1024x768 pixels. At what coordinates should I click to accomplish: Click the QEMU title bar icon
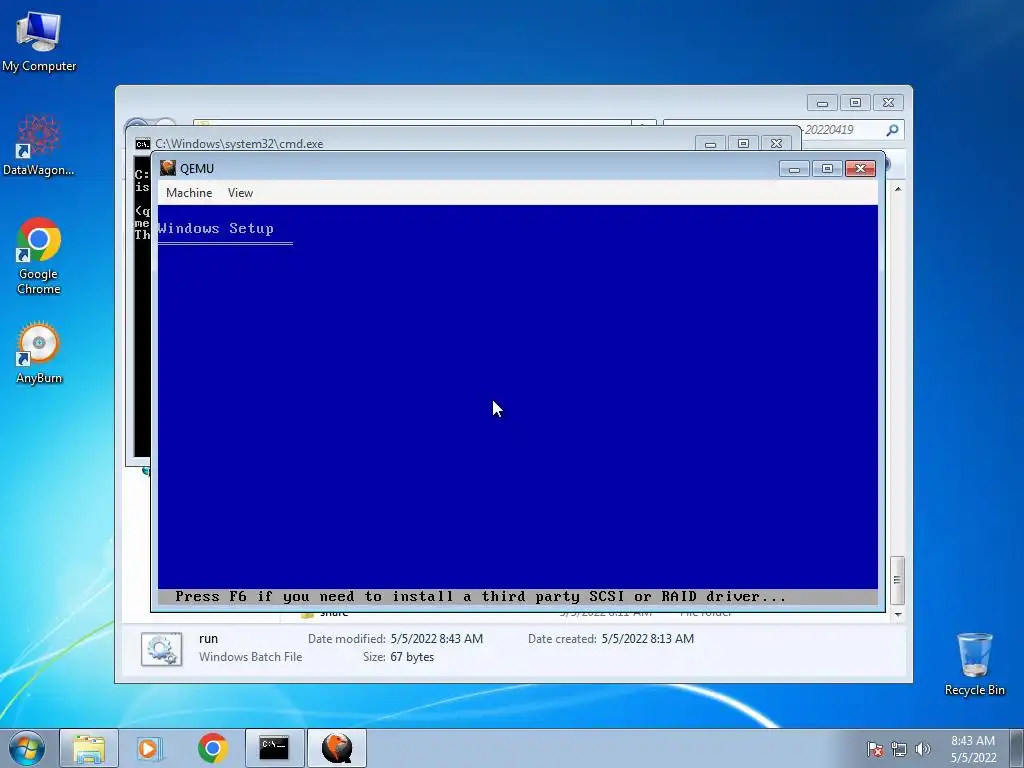click(168, 168)
